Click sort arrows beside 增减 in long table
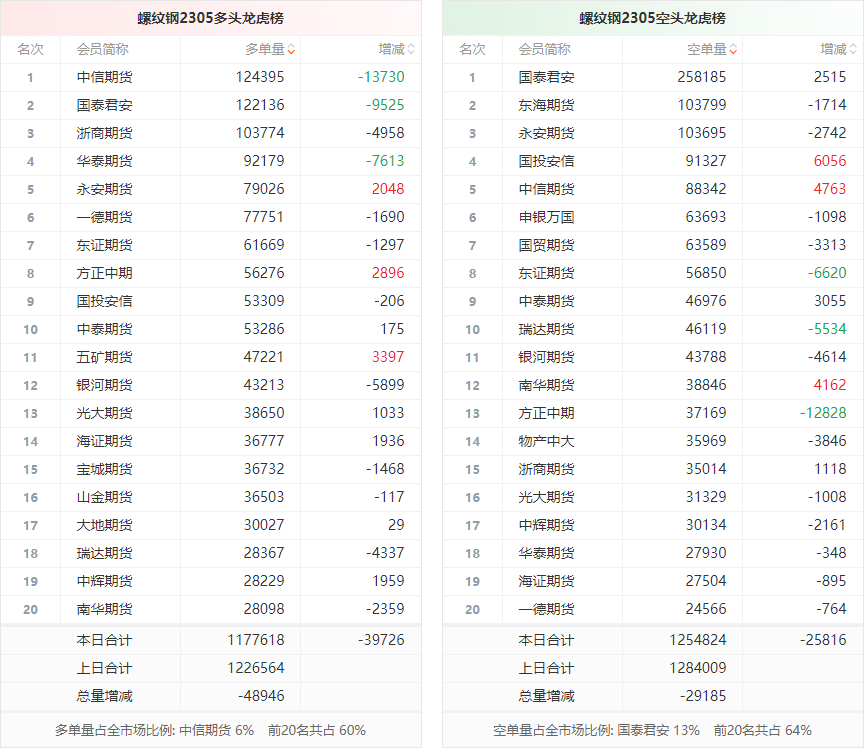This screenshot has height=748, width=864. [411, 49]
